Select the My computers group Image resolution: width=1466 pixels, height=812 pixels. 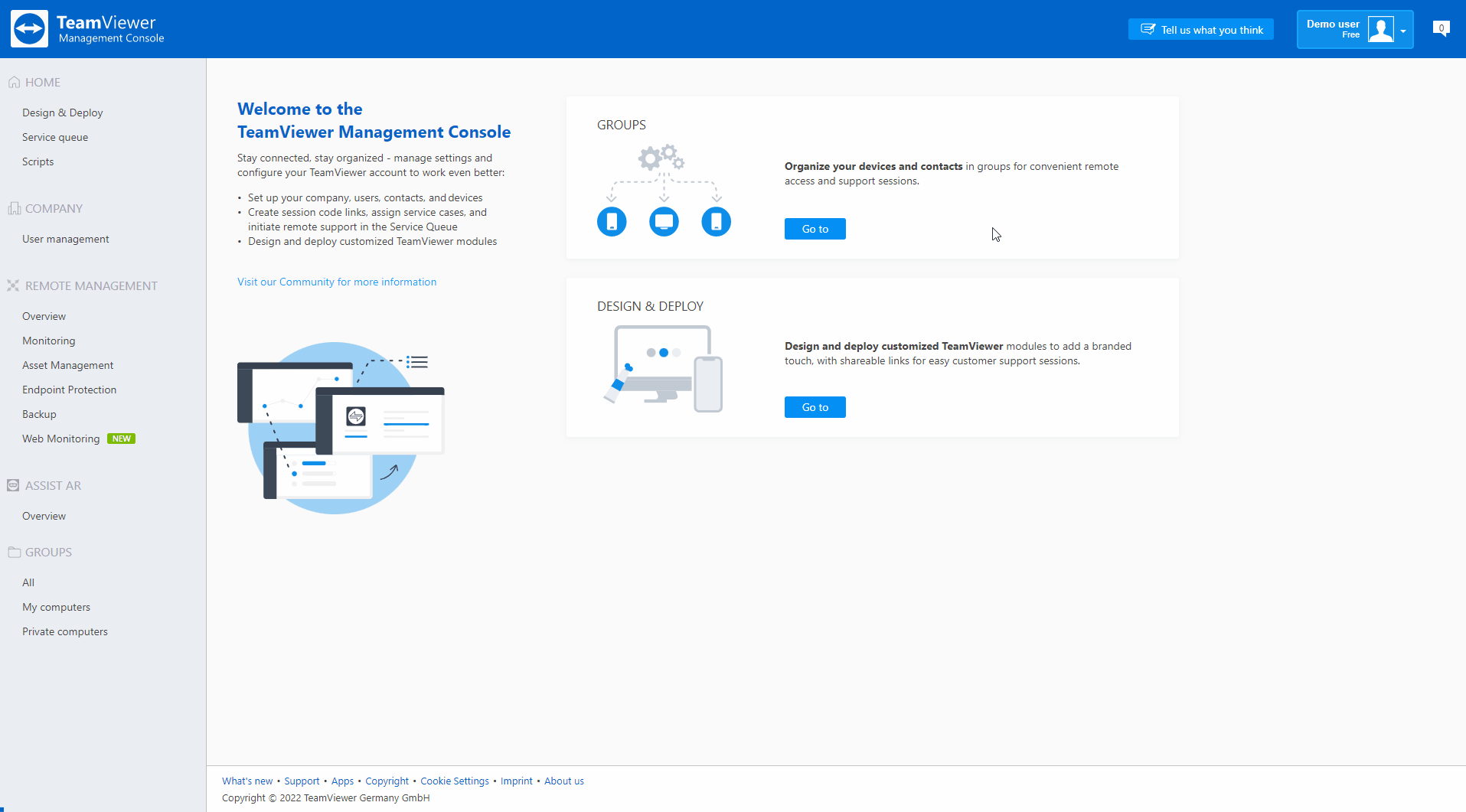(56, 606)
